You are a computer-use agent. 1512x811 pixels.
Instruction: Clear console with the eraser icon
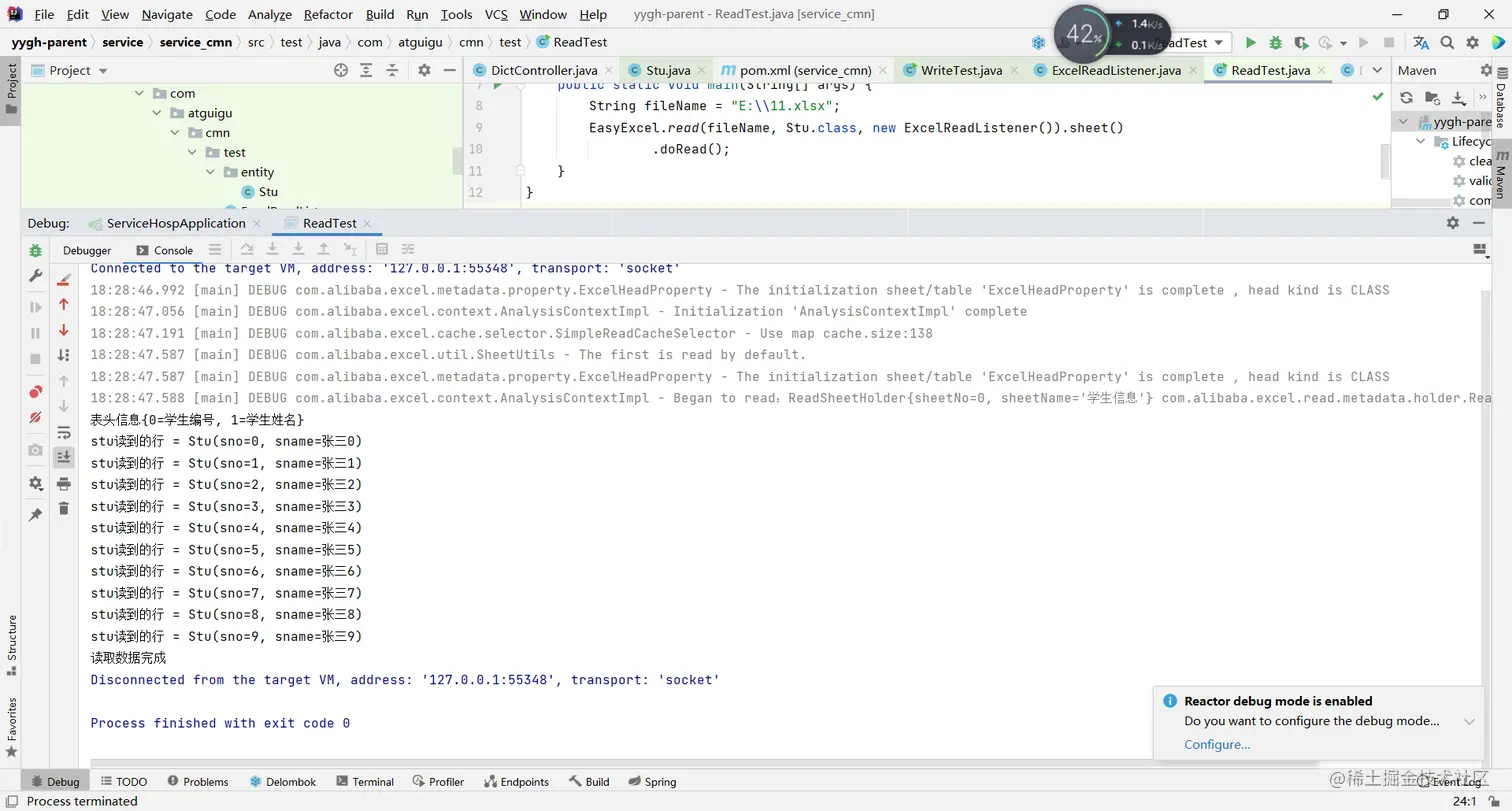point(64,278)
